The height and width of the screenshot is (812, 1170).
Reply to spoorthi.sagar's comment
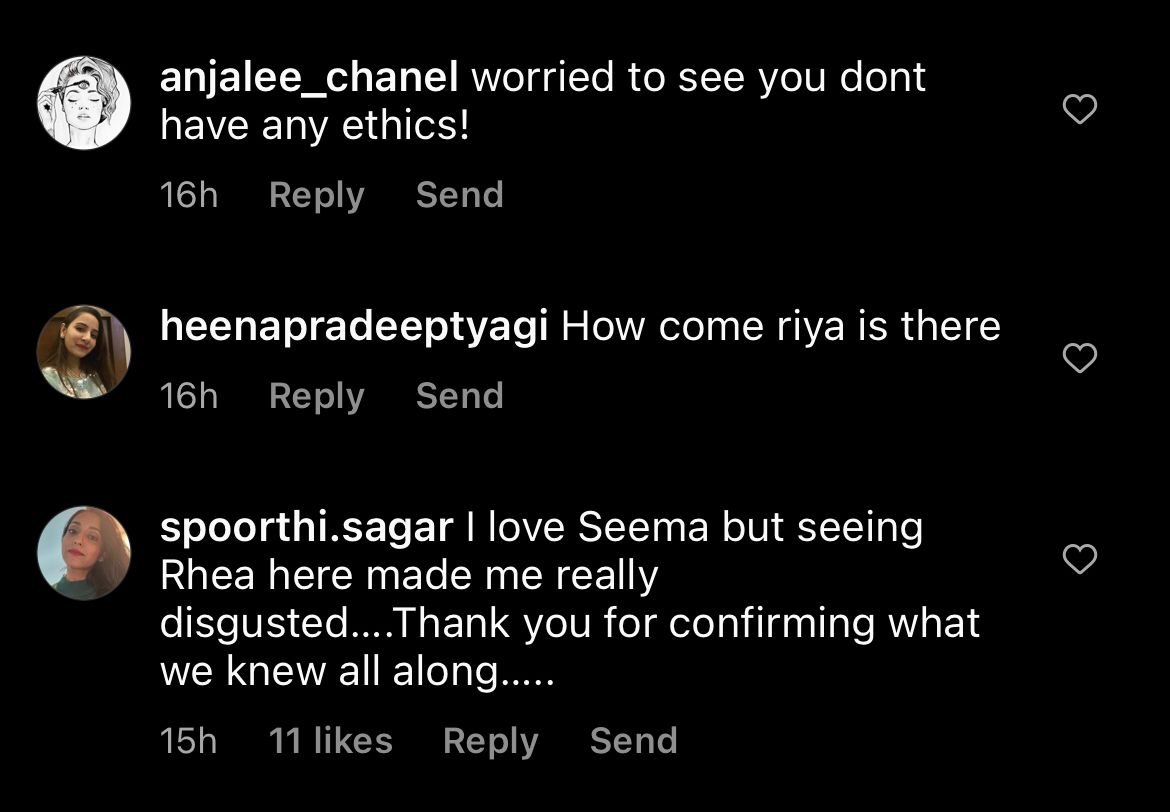coord(490,741)
